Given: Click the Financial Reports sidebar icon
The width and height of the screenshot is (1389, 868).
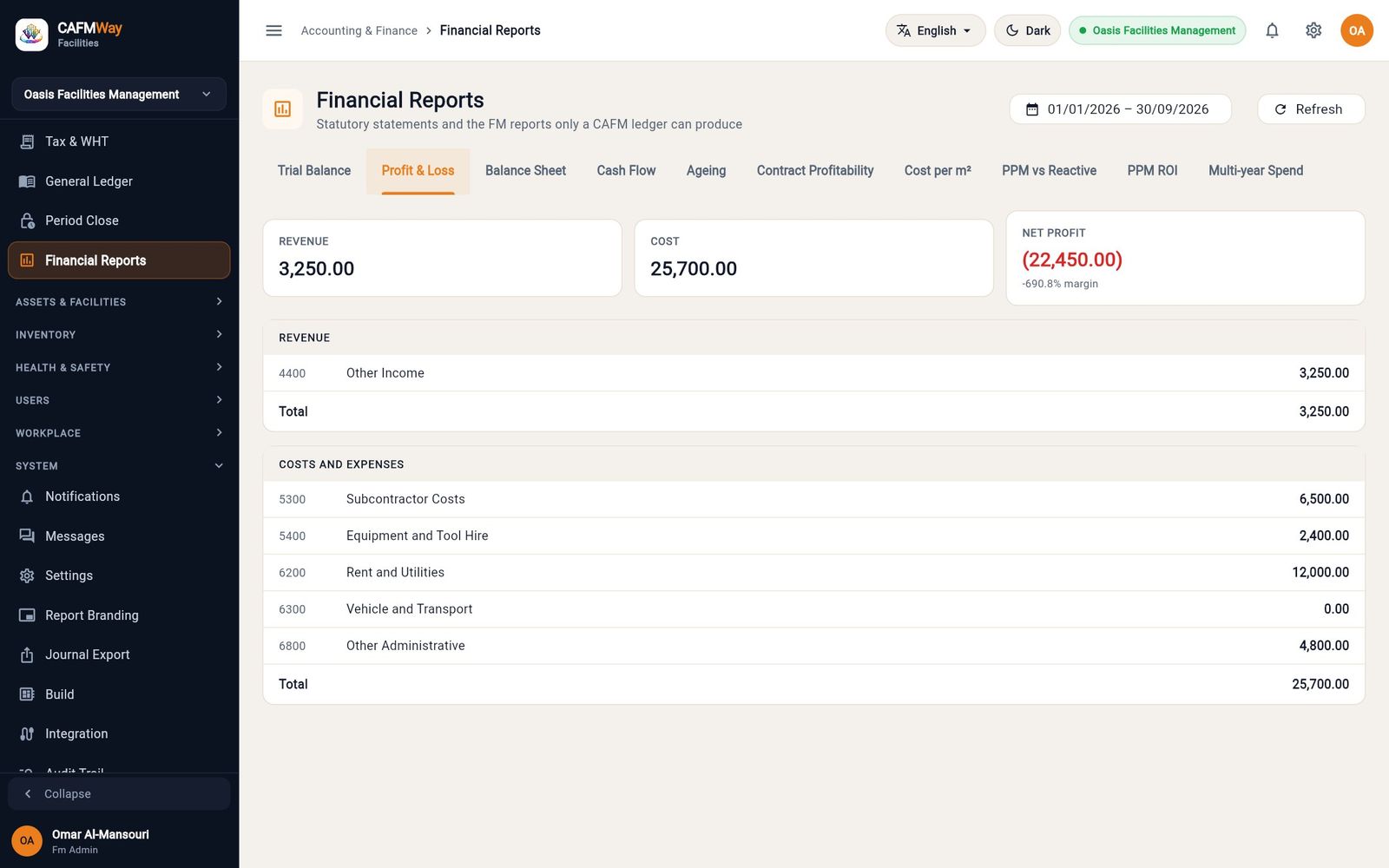Looking at the screenshot, I should [x=27, y=260].
